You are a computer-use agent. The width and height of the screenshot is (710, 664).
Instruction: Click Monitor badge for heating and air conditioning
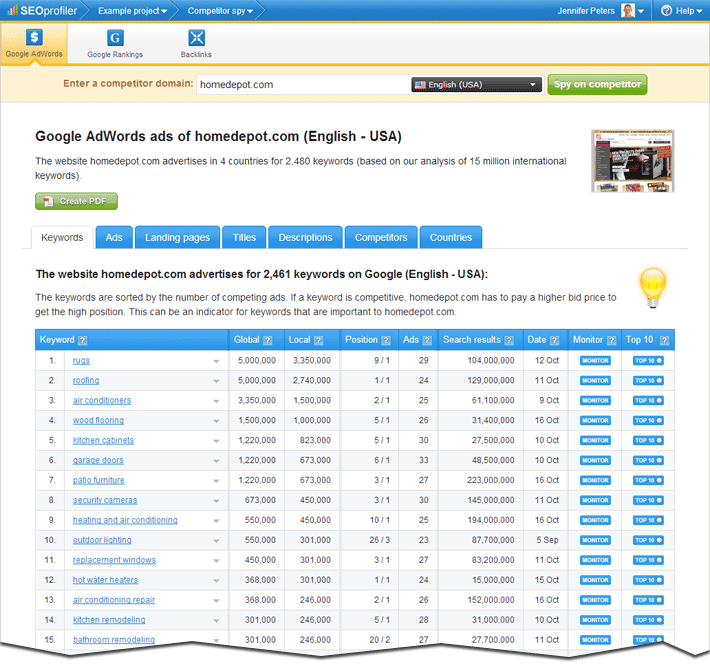(x=595, y=520)
